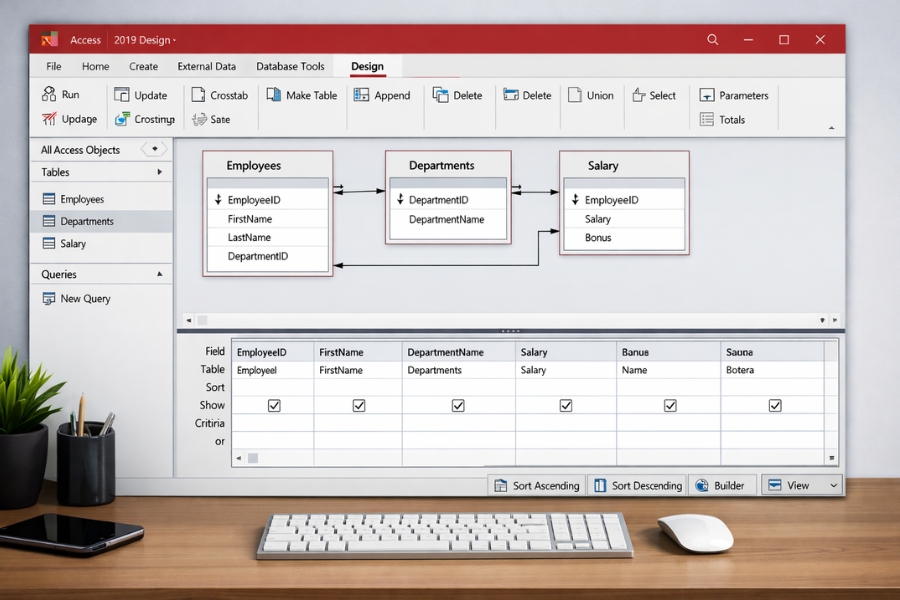
Task: Uncheck Show for the EmployeeID column
Action: point(270,405)
